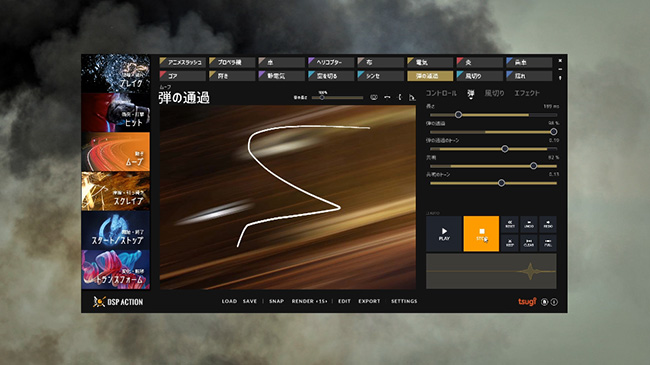Select the スクレイプ (Scrape) category thumbnail
The height and width of the screenshot is (365, 650).
tap(116, 191)
